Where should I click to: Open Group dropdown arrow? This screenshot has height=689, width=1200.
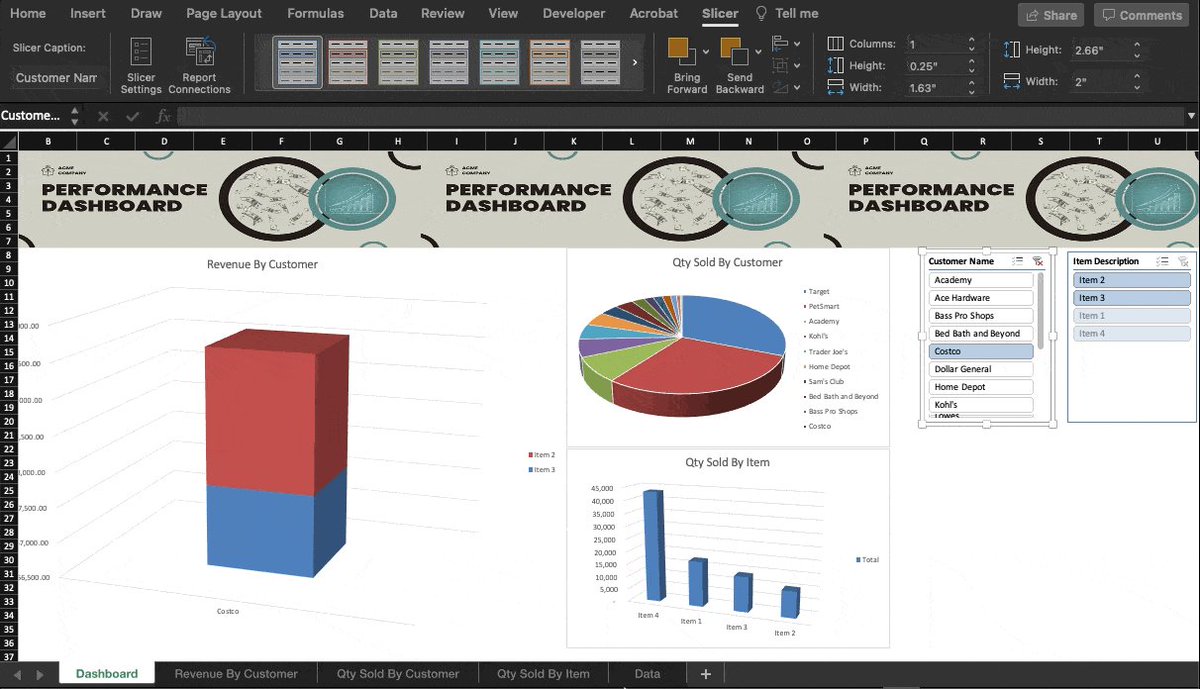coord(797,66)
